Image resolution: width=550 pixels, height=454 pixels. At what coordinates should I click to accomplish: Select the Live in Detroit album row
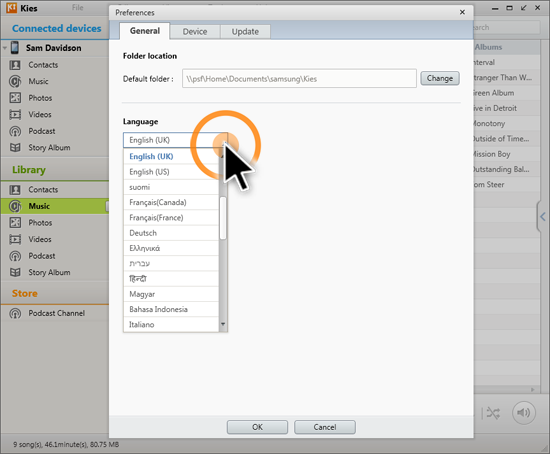coord(507,108)
